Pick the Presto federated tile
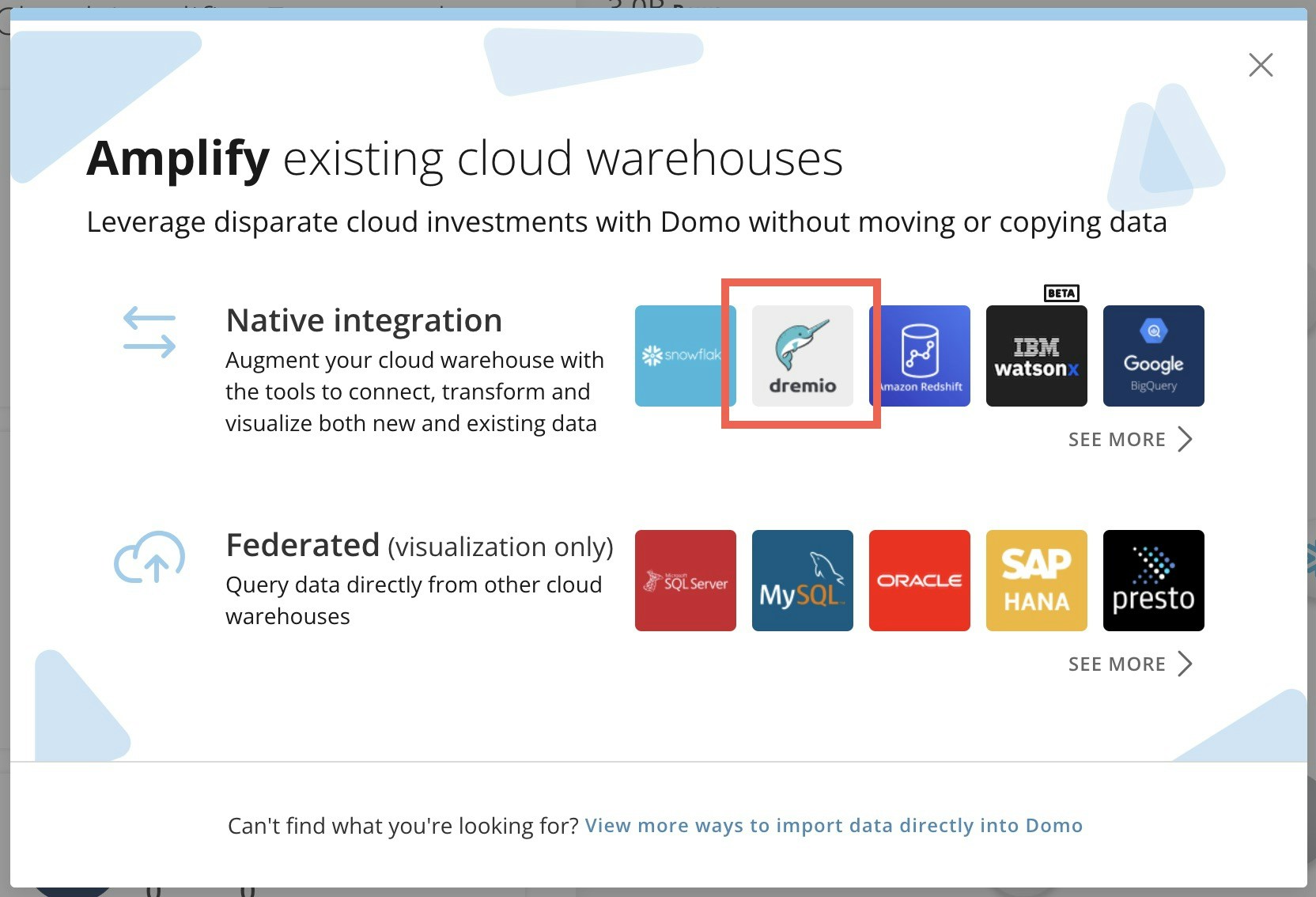 point(1153,581)
